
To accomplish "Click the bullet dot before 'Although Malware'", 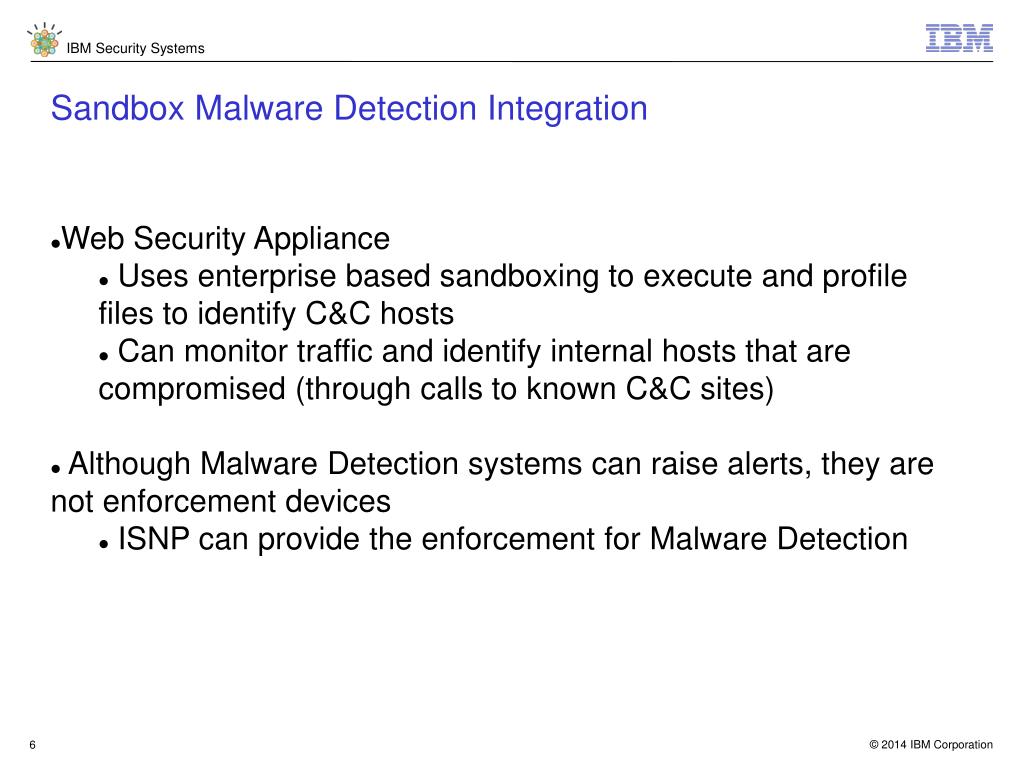I will point(56,470).
